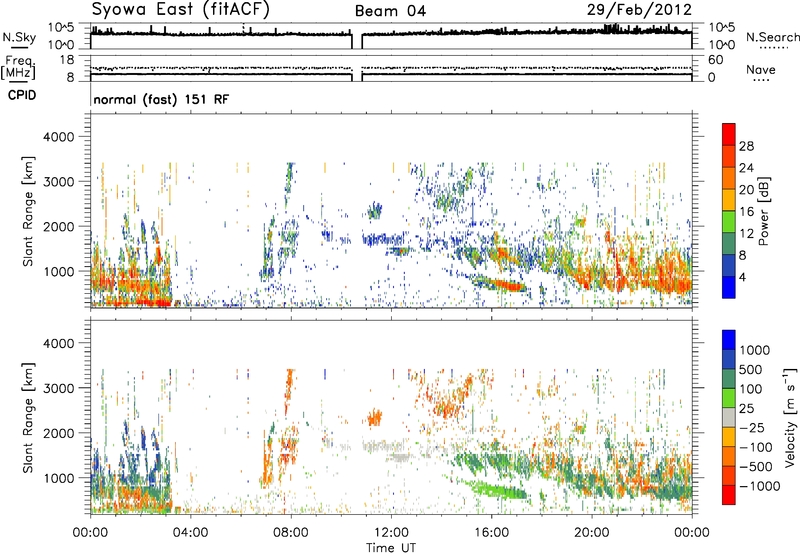
Task: Click the "2000" tick of the velocity panel
Action: (58, 433)
